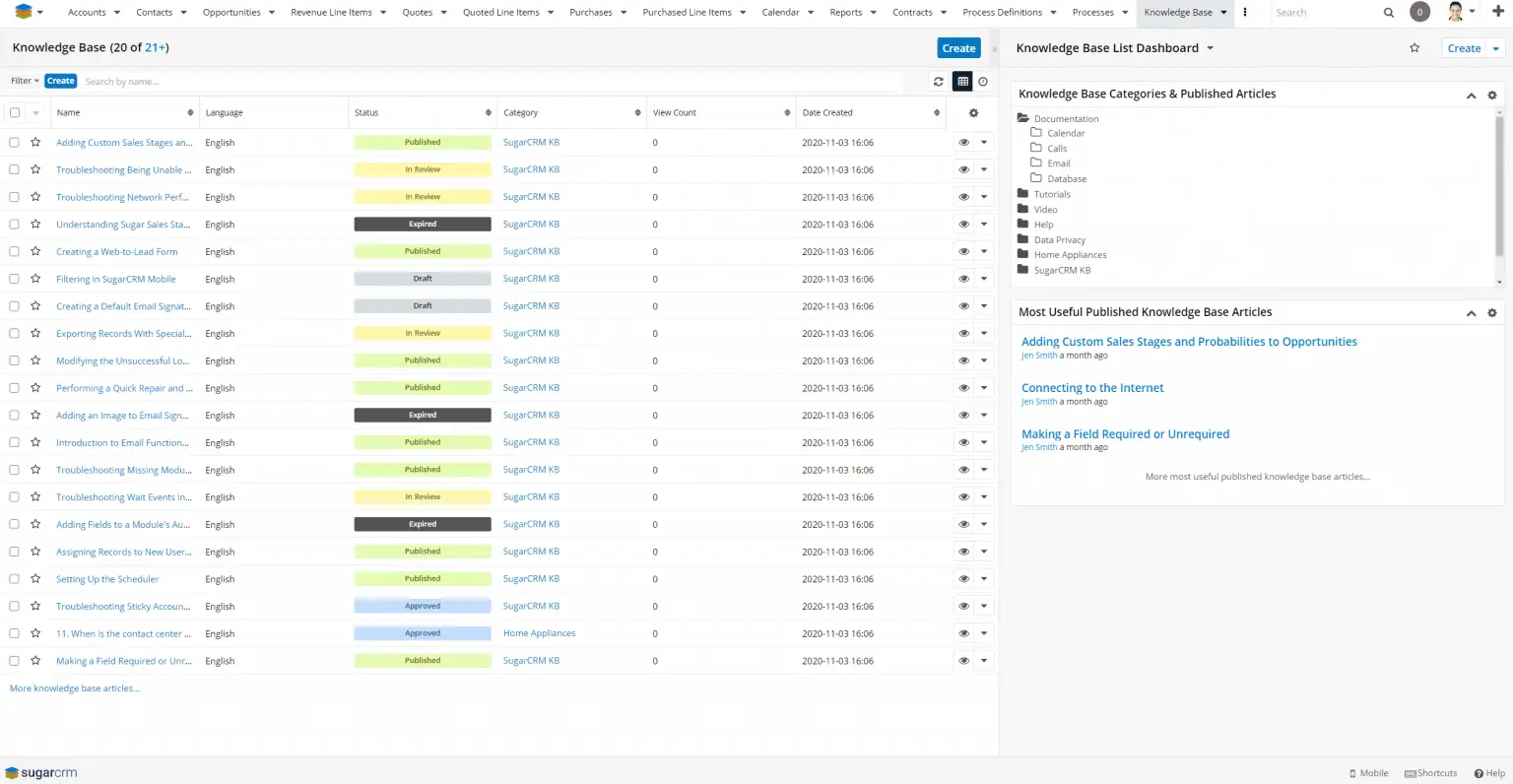
Task: Click the quick create plus icon
Action: (1498, 12)
